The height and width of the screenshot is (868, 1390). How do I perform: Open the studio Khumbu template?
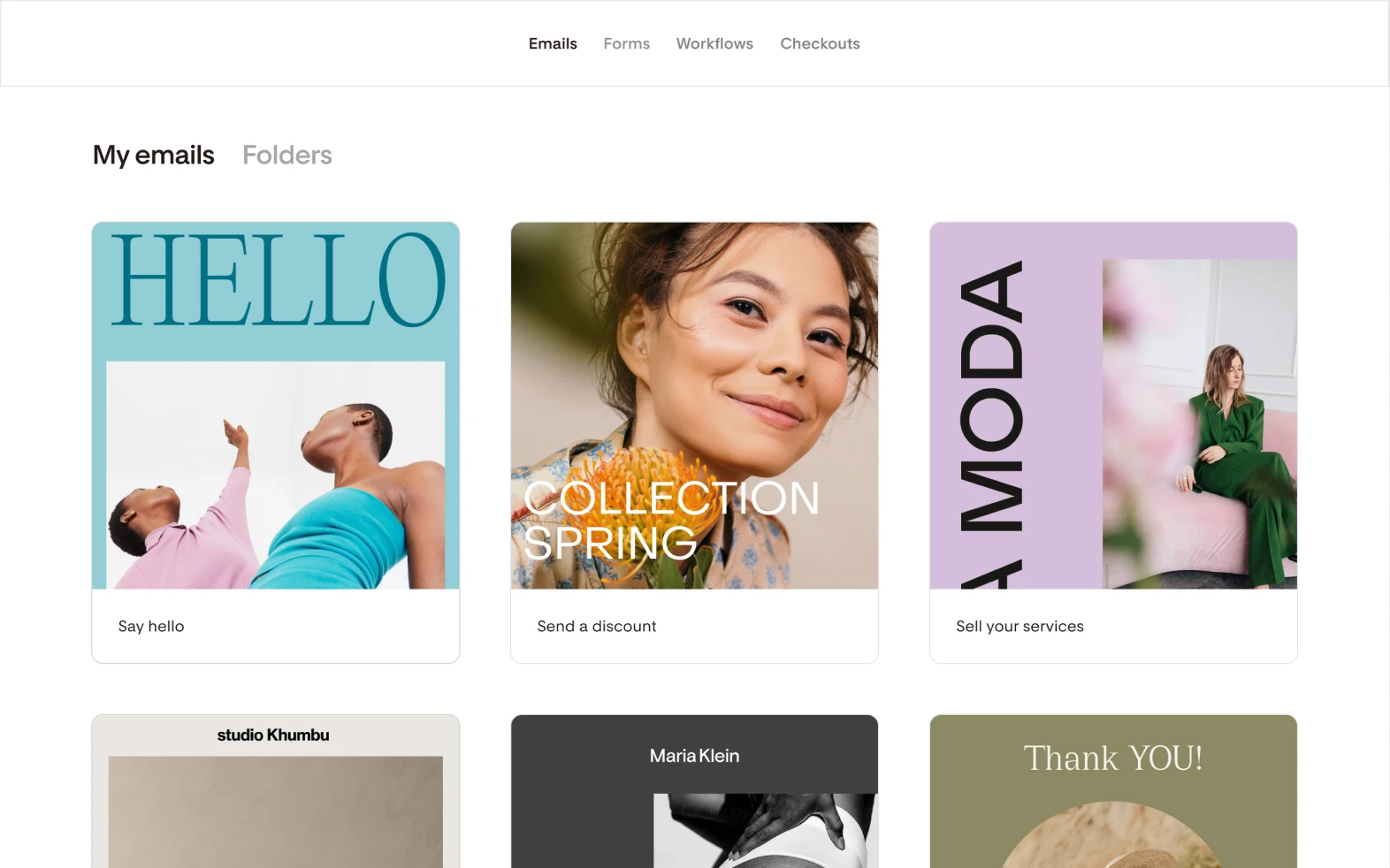coord(276,792)
